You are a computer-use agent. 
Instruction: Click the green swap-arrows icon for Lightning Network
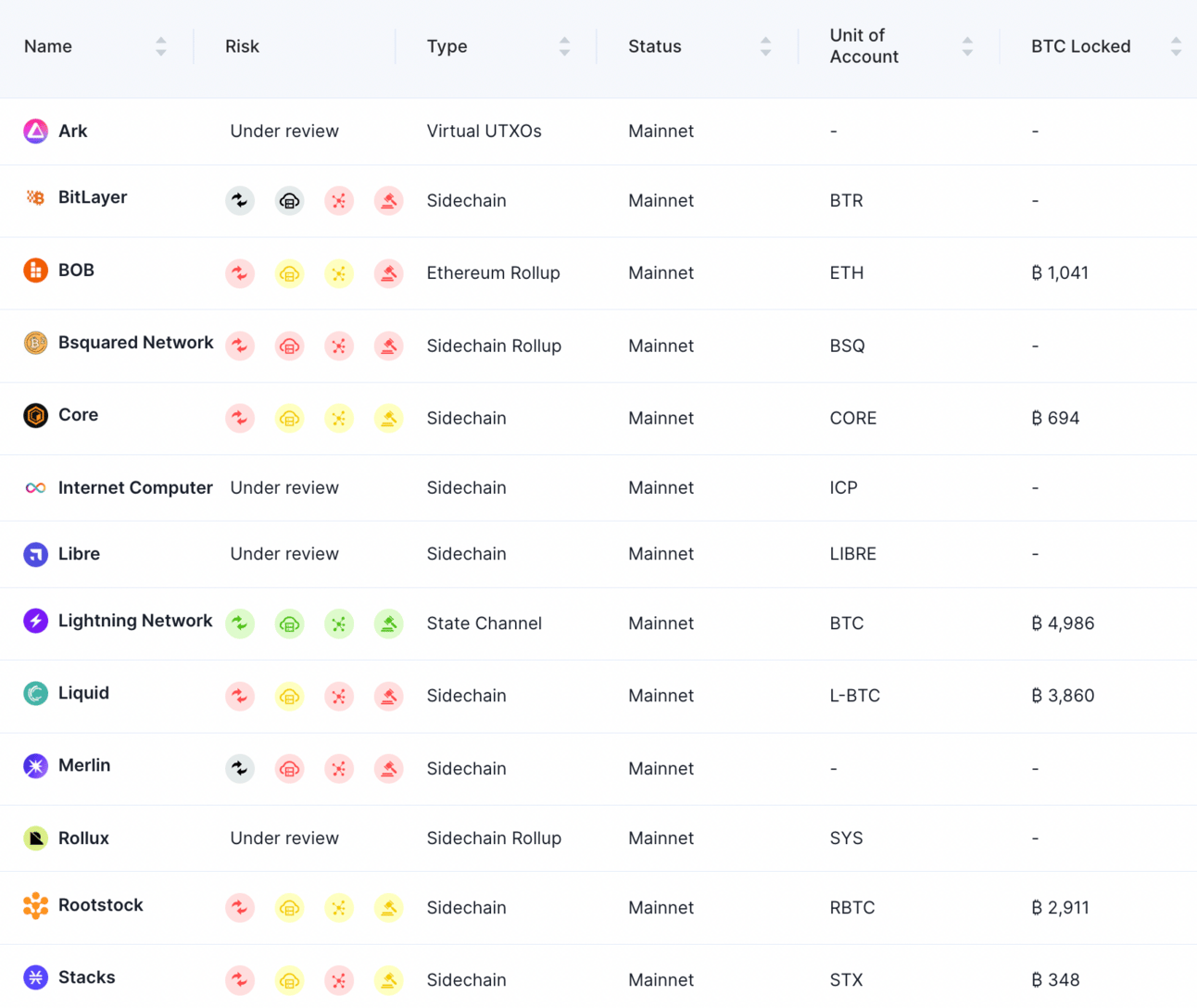coord(240,624)
